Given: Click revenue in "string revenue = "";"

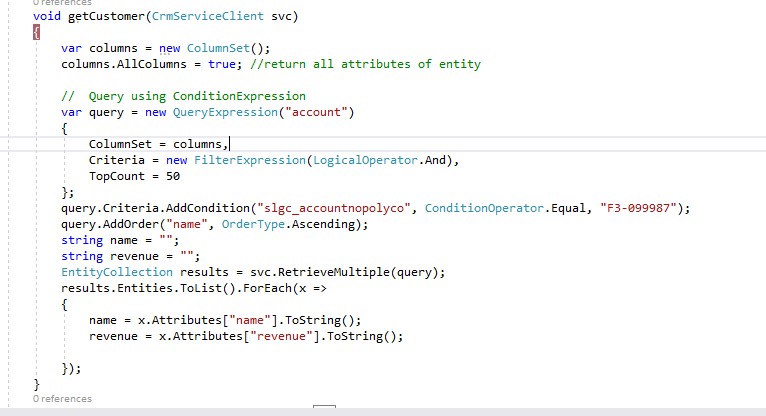Looking at the screenshot, I should (134, 256).
